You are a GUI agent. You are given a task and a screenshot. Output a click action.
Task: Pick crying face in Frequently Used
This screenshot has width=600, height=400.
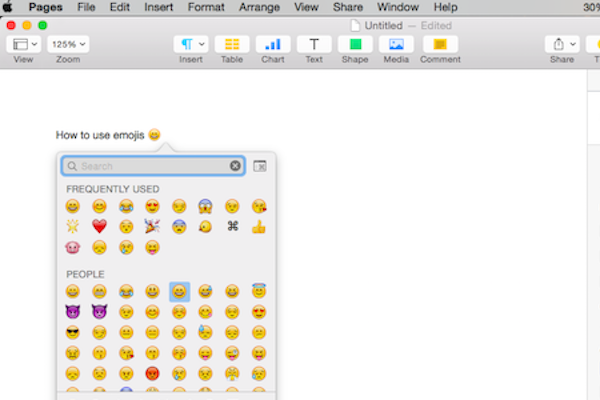click(x=126, y=247)
